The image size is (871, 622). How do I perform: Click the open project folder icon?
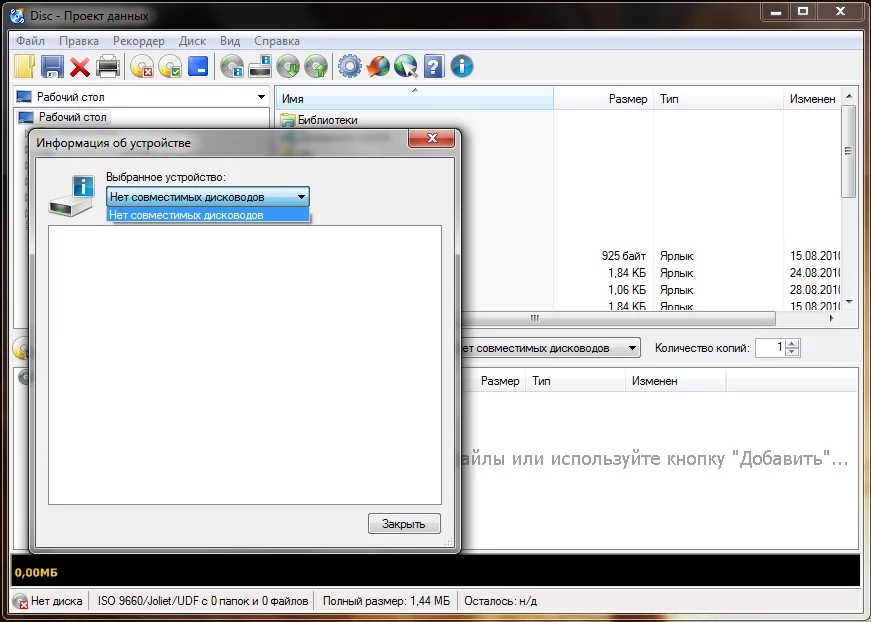(24, 67)
